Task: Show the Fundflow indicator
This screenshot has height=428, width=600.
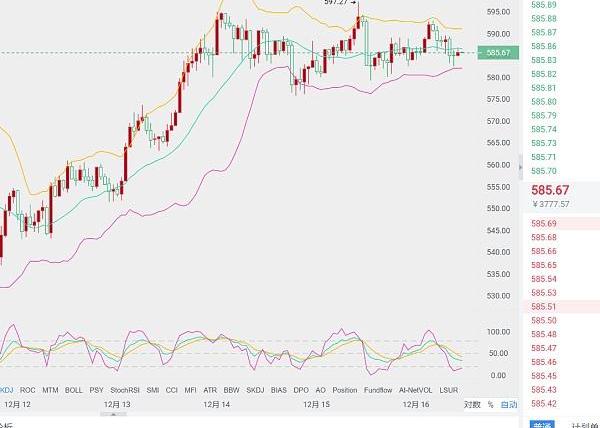Action: pos(378,389)
